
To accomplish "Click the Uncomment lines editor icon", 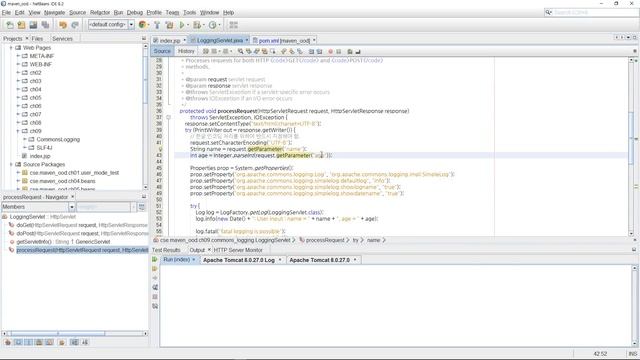I will pos(358,51).
